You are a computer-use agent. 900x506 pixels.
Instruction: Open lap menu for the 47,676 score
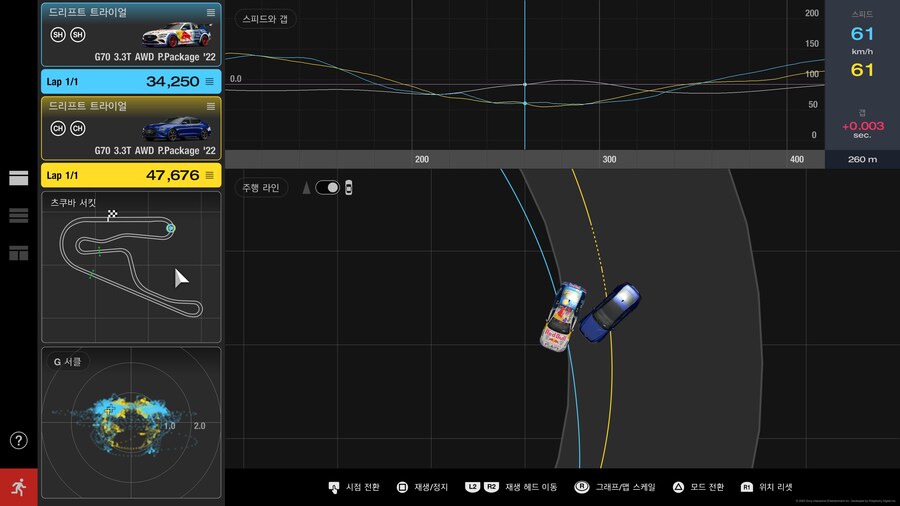(210, 175)
